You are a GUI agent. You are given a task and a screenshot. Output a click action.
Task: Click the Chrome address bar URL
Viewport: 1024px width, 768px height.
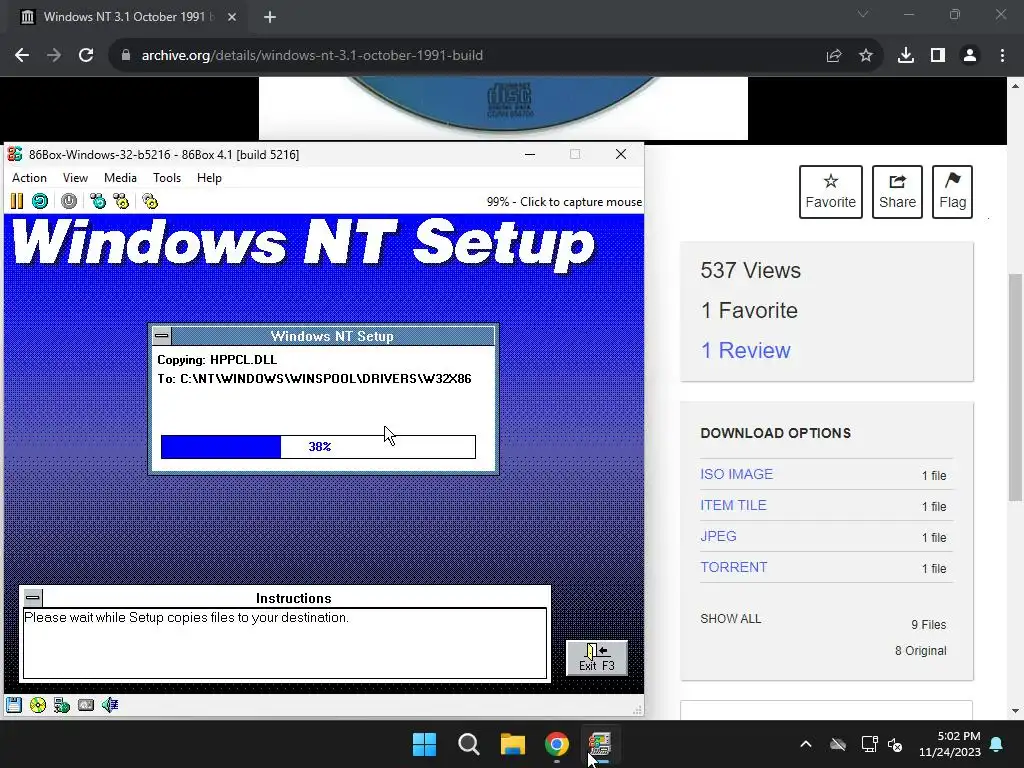coord(312,56)
